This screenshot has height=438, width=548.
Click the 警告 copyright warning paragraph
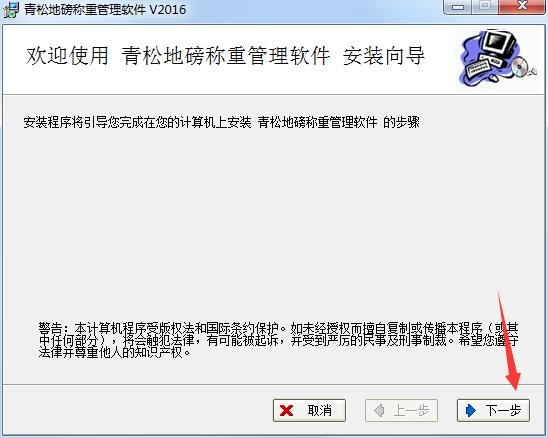tap(278, 340)
